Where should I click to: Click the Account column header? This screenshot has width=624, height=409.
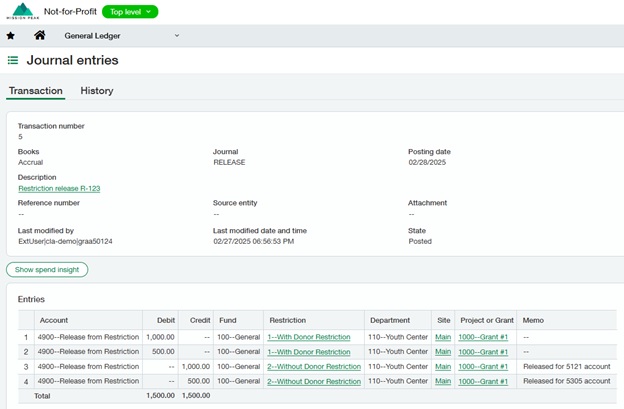click(53, 320)
